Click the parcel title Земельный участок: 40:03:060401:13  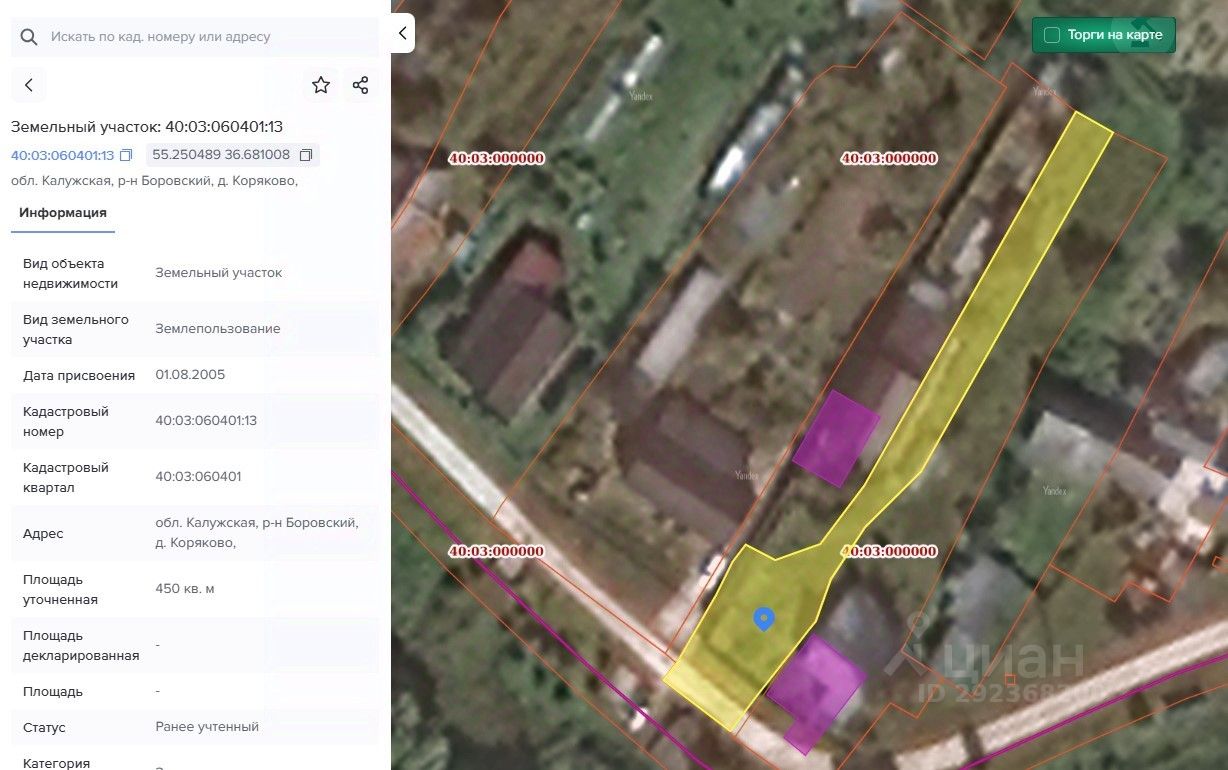147,127
